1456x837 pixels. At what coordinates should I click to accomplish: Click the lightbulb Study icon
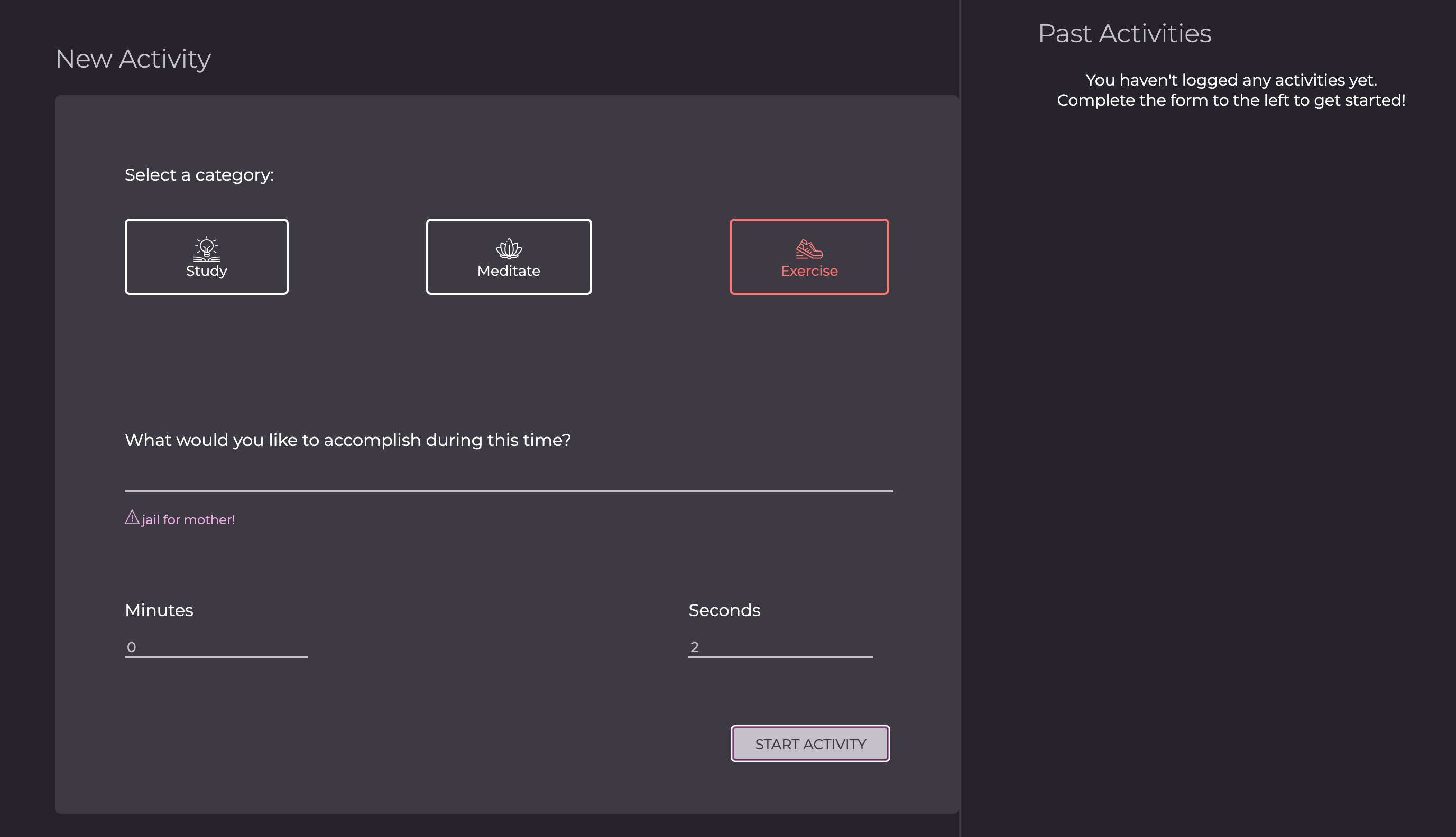click(x=206, y=248)
